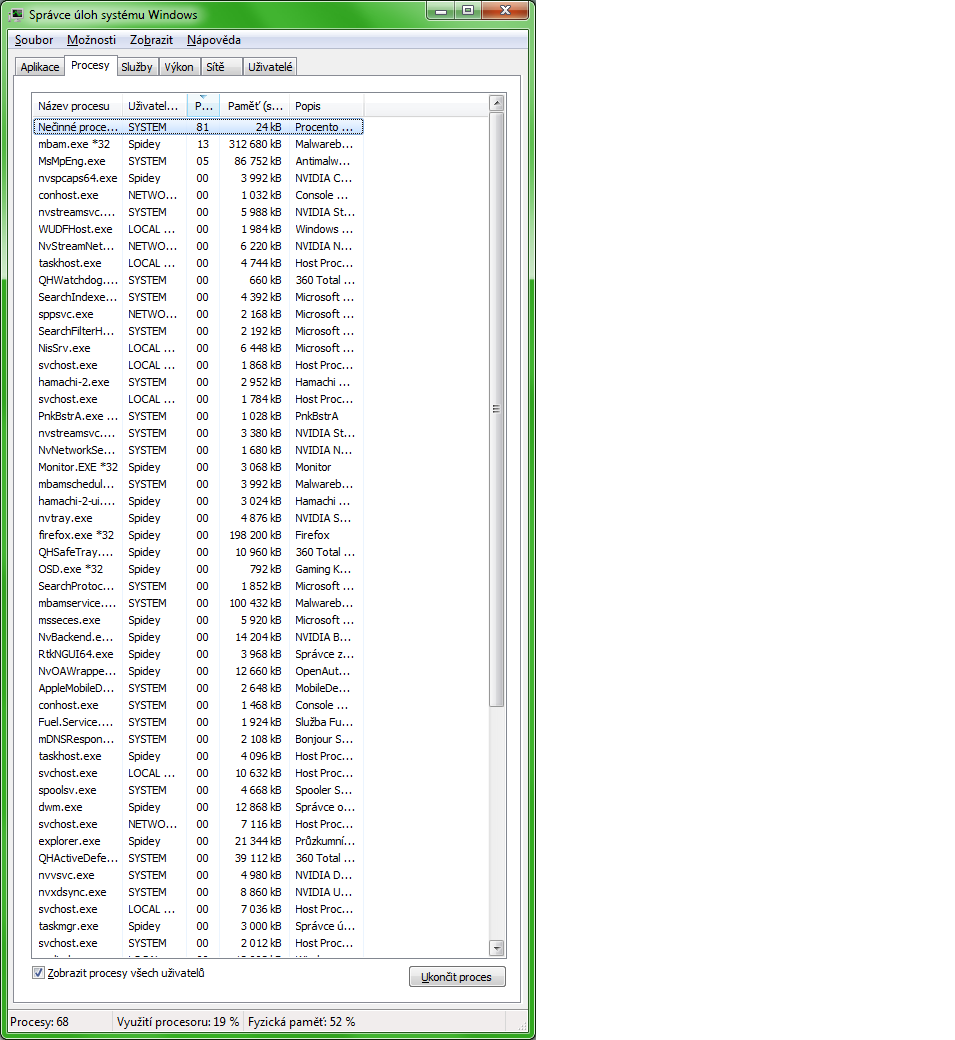Select the 'Nečinné proce...' row
Viewport: 955px width, 1040px height.
point(198,127)
